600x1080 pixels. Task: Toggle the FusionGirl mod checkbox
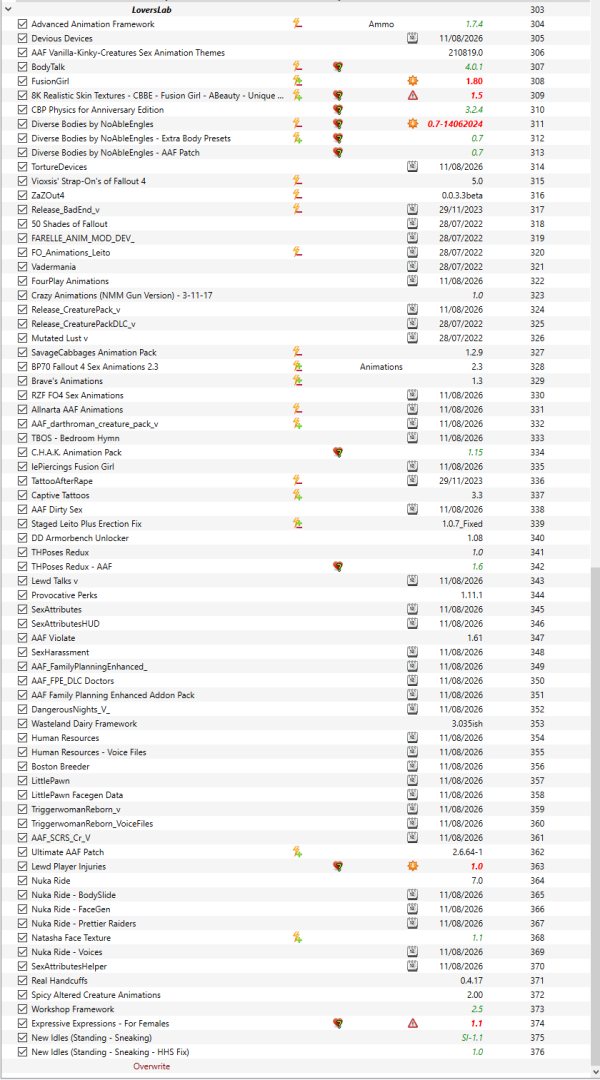23,81
